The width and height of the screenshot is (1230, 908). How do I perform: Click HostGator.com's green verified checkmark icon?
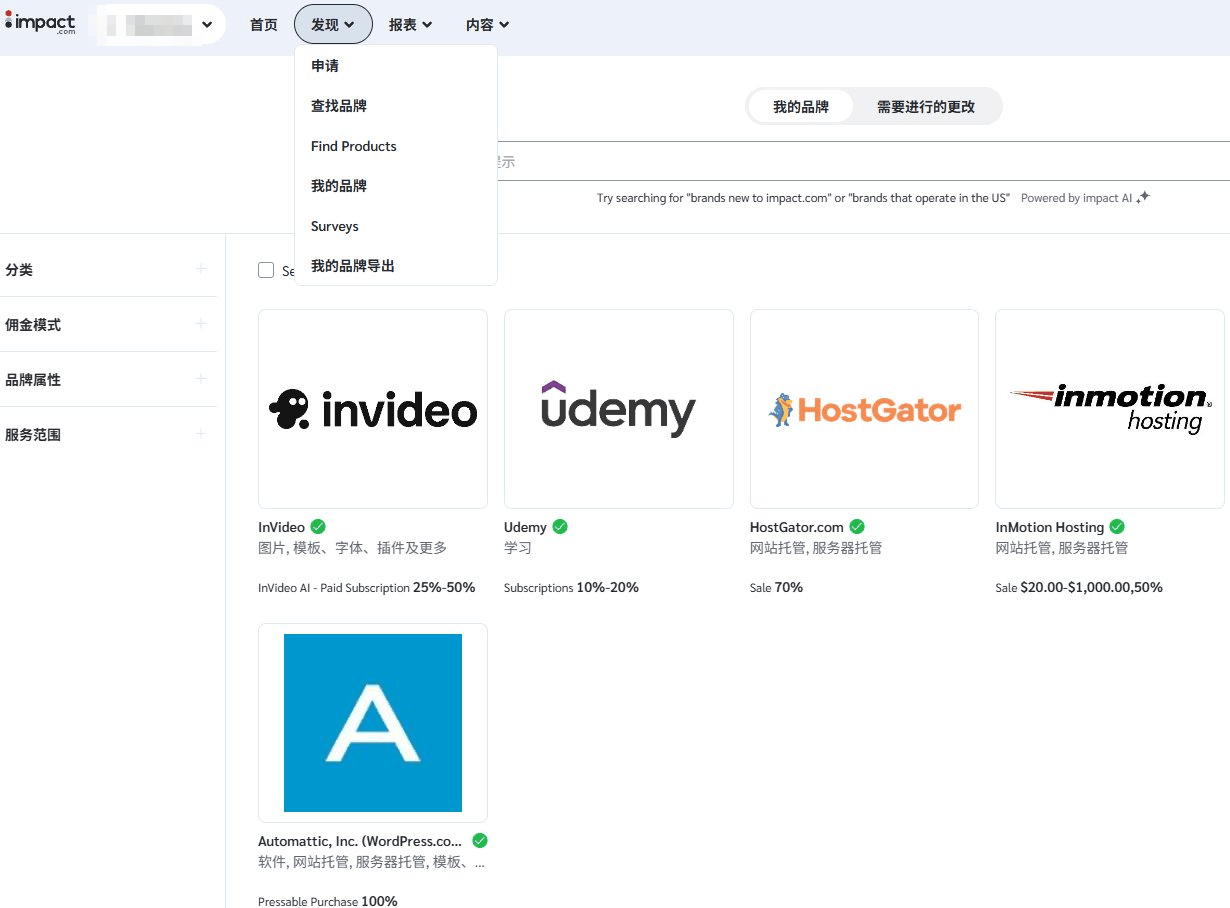click(857, 526)
